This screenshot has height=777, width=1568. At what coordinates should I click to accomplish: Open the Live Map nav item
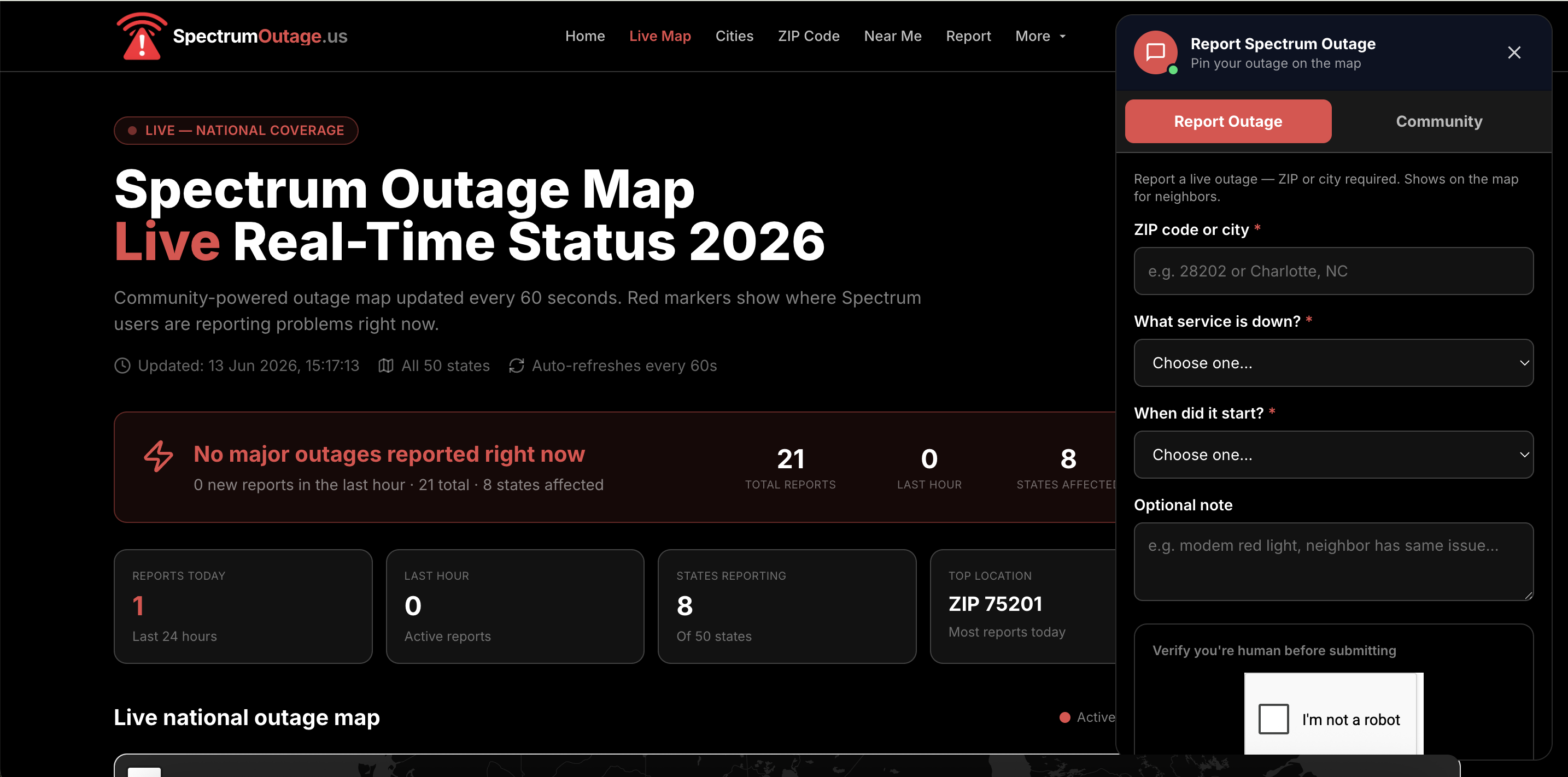[x=660, y=36]
